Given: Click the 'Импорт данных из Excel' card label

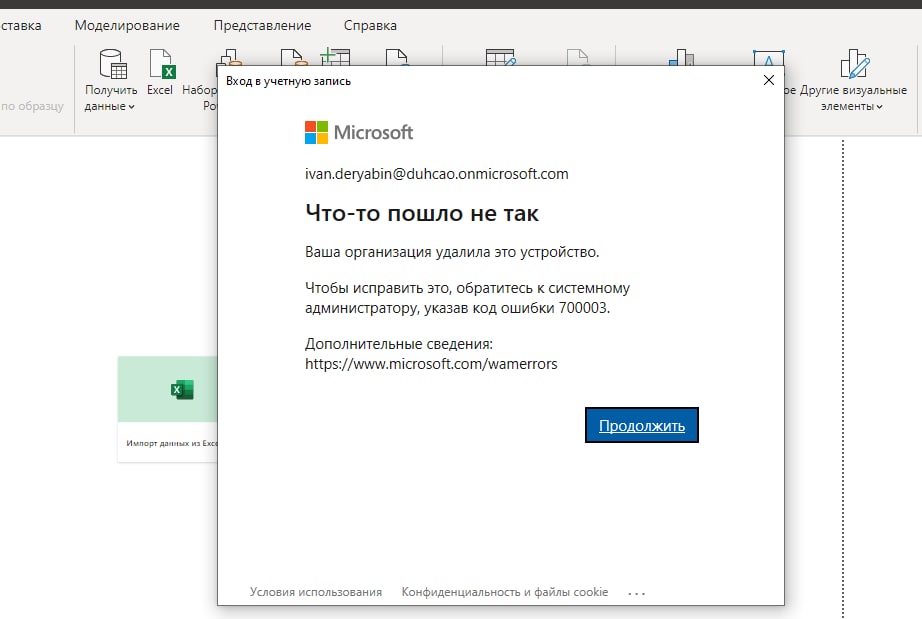Looking at the screenshot, I should (x=172, y=443).
